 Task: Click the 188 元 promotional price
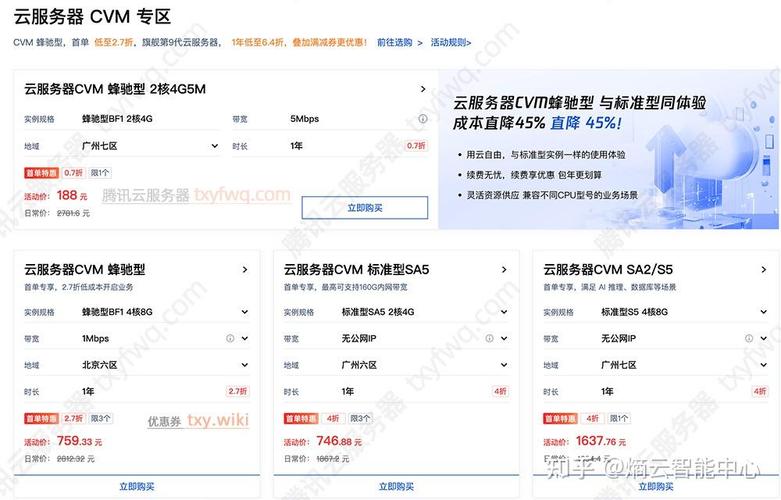click(x=72, y=195)
